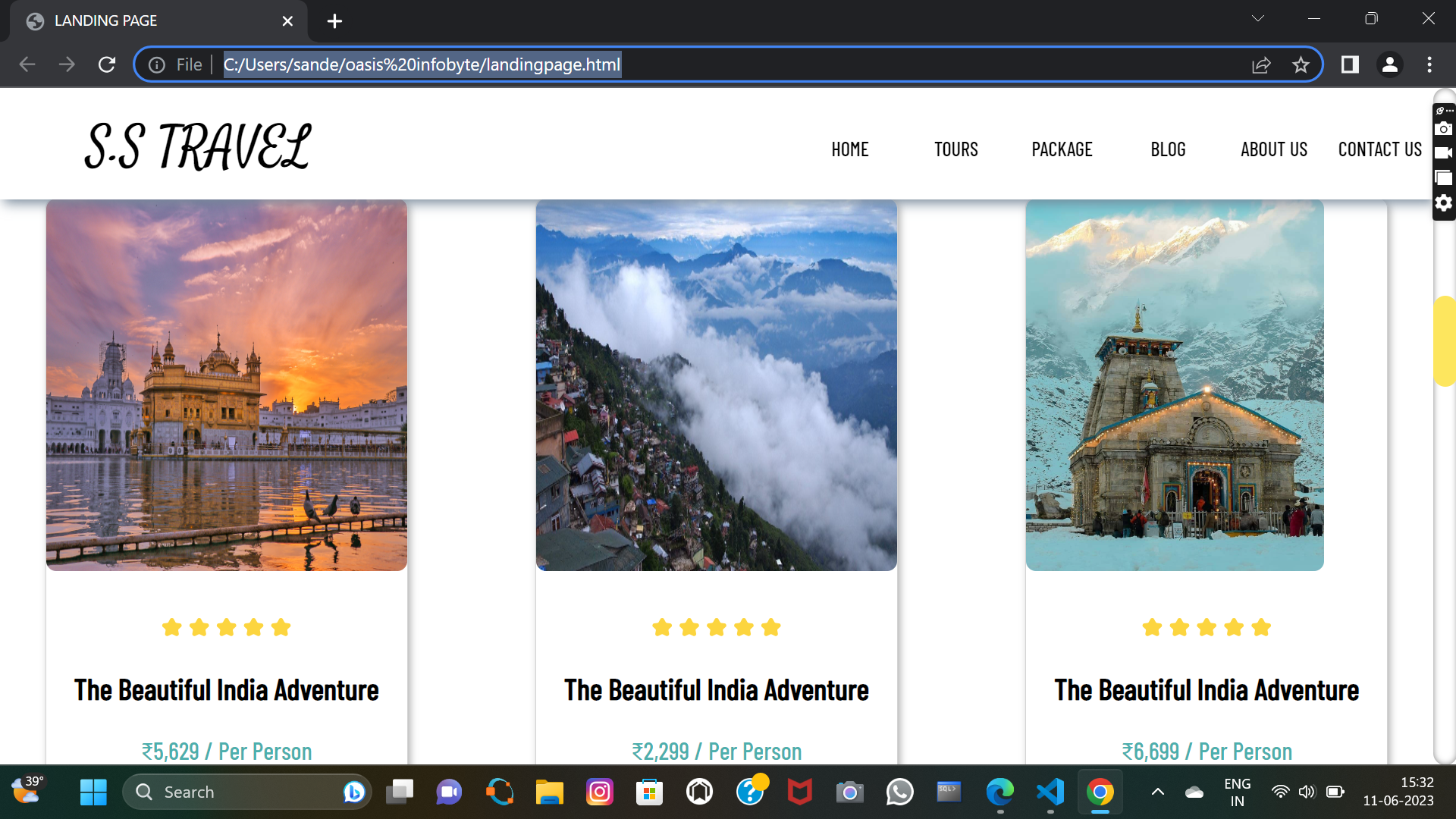Click the yellow page scrollbar thumb
Viewport: 1456px width, 819px height.
1444,341
